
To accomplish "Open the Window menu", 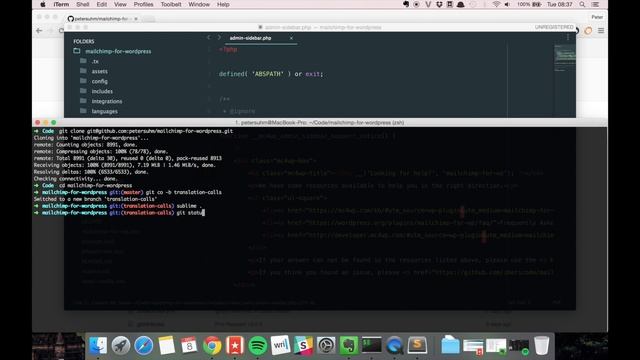I will pos(199,4).
